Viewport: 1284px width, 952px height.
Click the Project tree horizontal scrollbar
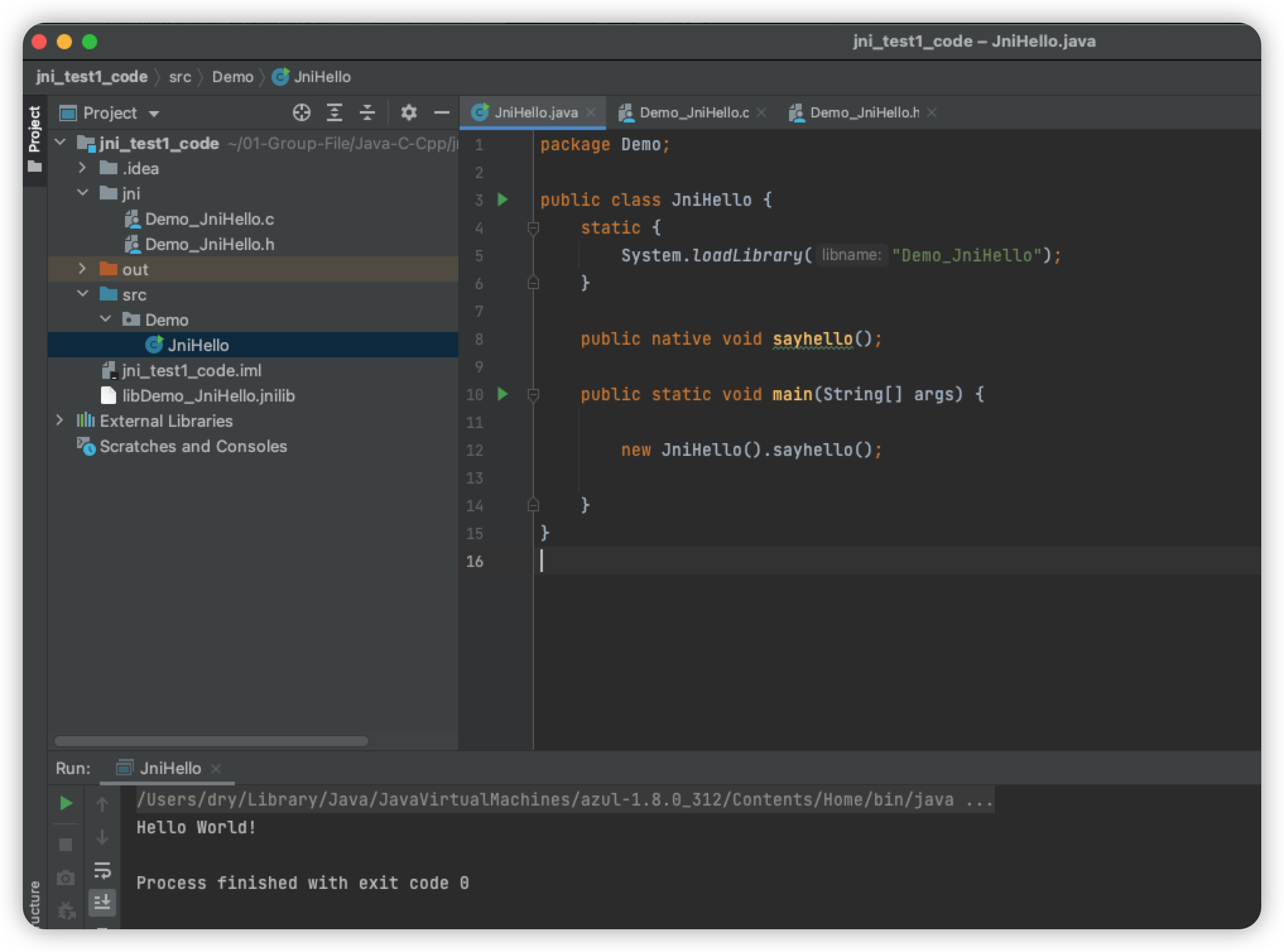(x=211, y=741)
